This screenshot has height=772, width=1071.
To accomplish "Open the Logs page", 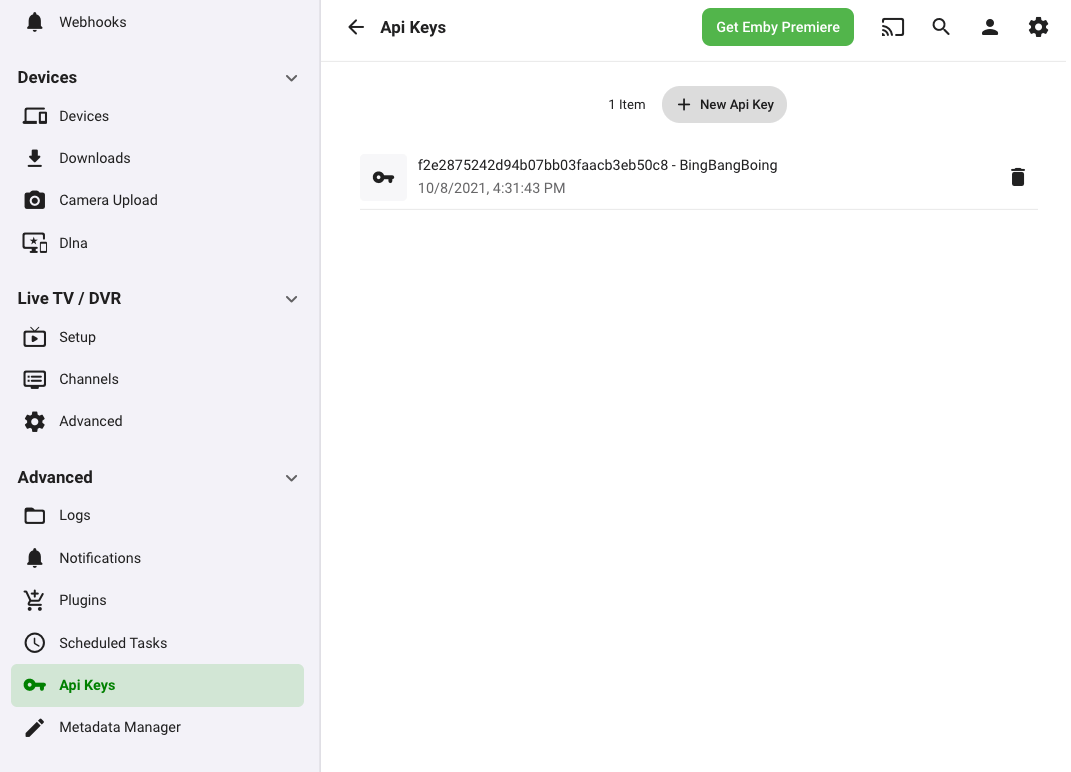I will (x=74, y=515).
